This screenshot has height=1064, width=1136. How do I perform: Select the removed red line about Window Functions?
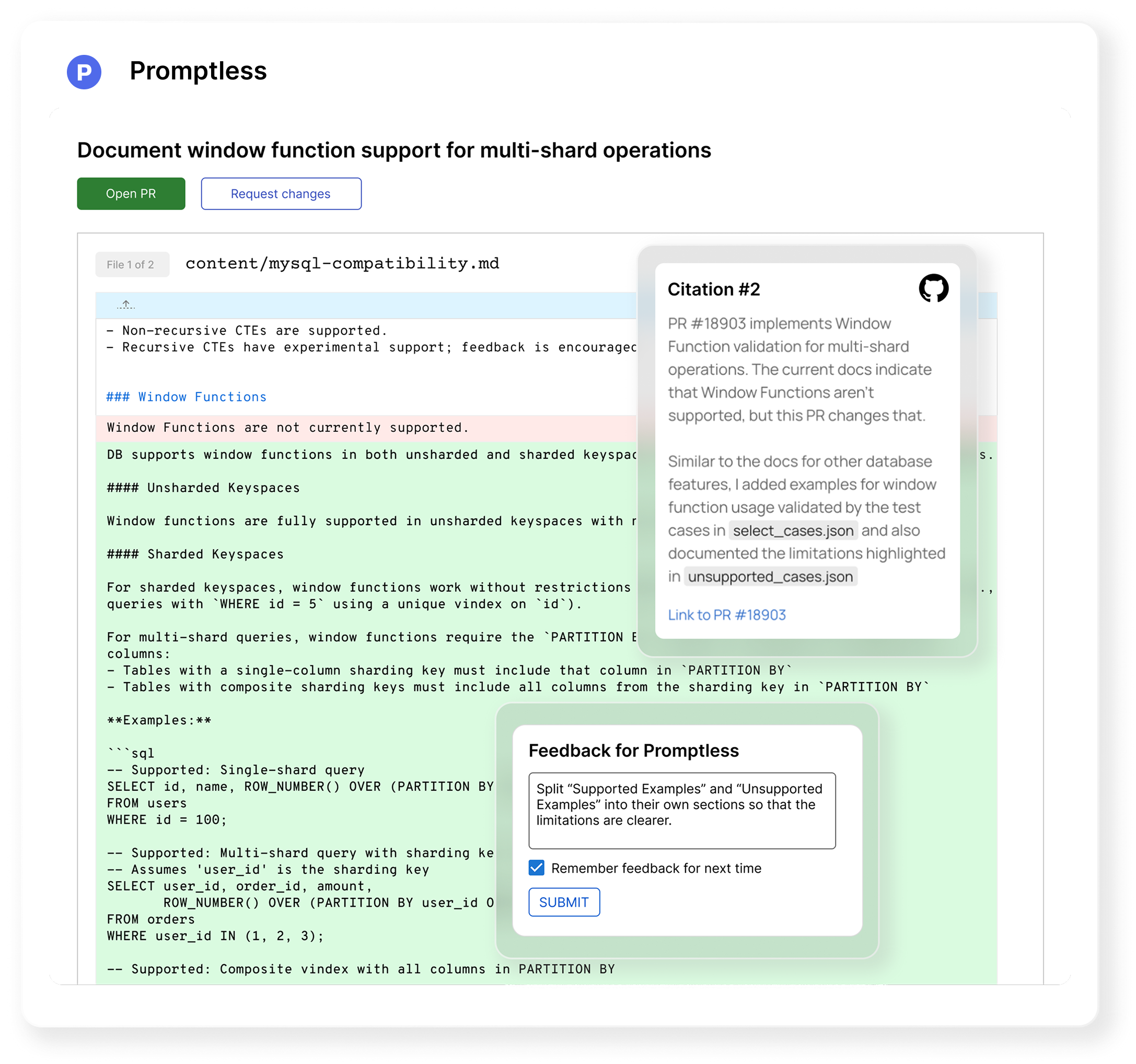tap(287, 427)
